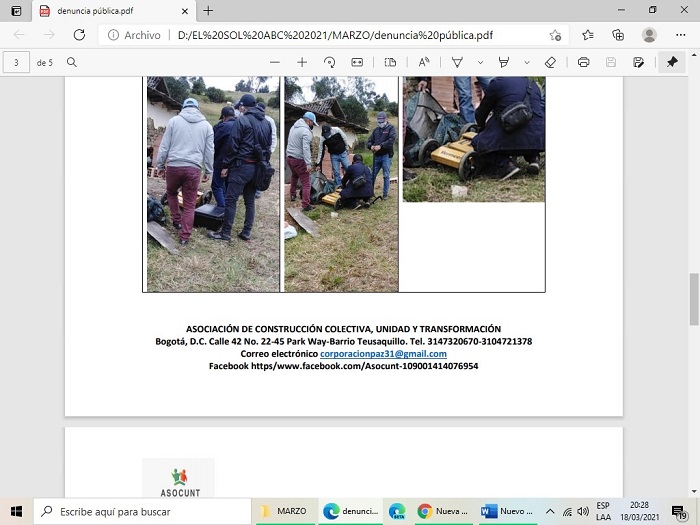The height and width of the screenshot is (525, 700).
Task: Click the ASOCIACIÓN DE CONSTRUCCIÓN COLECTIVA heading
Action: click(x=343, y=329)
